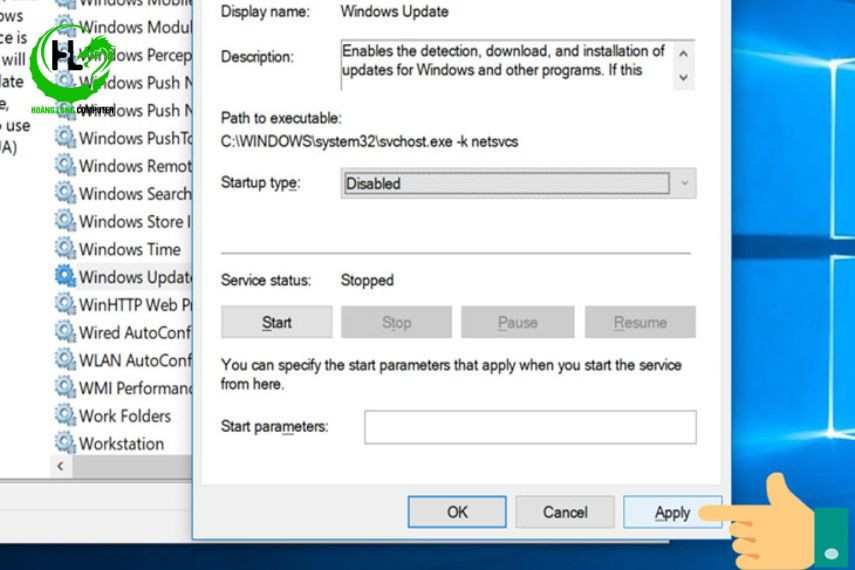855x570 pixels.
Task: Select the Windows Update service row
Action: coord(123,277)
